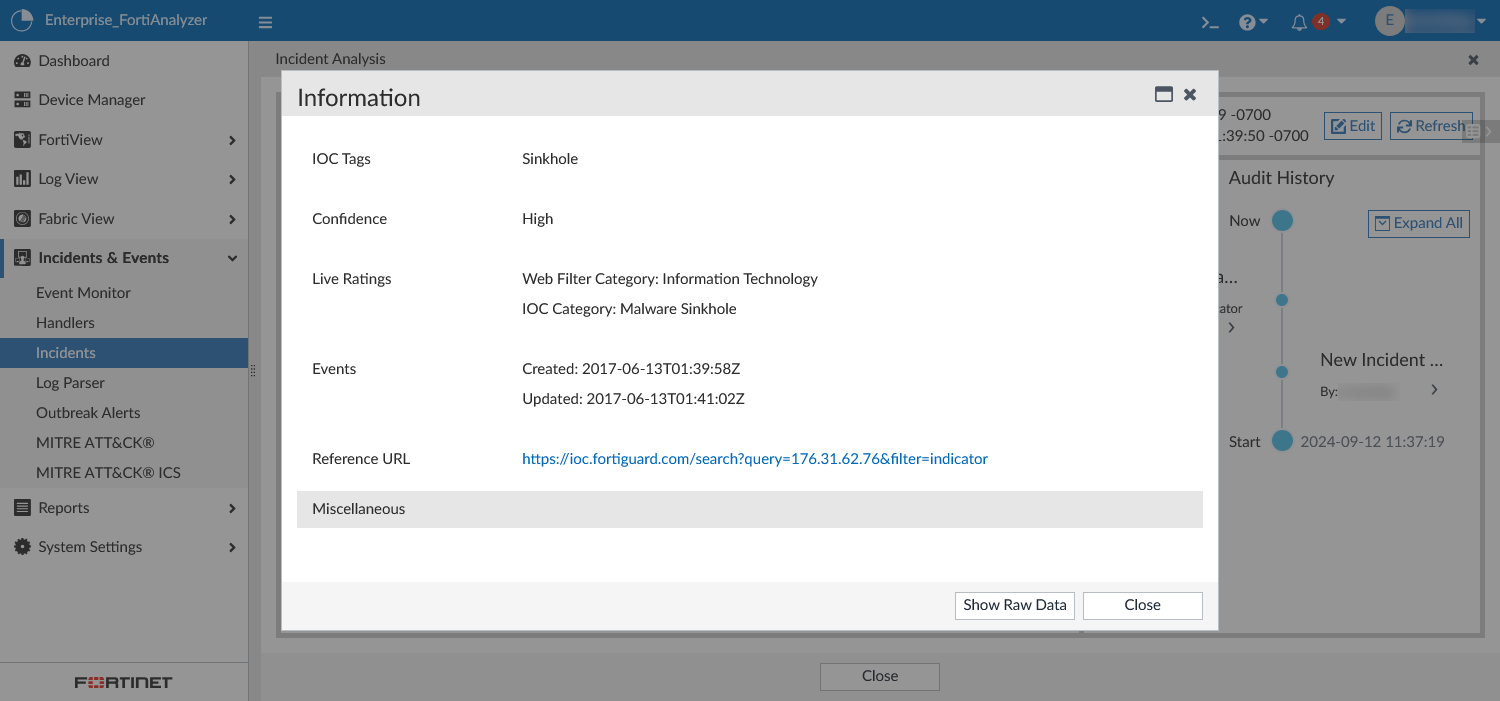Click the Audit History heading
1500x701 pixels.
pyautogui.click(x=1281, y=178)
